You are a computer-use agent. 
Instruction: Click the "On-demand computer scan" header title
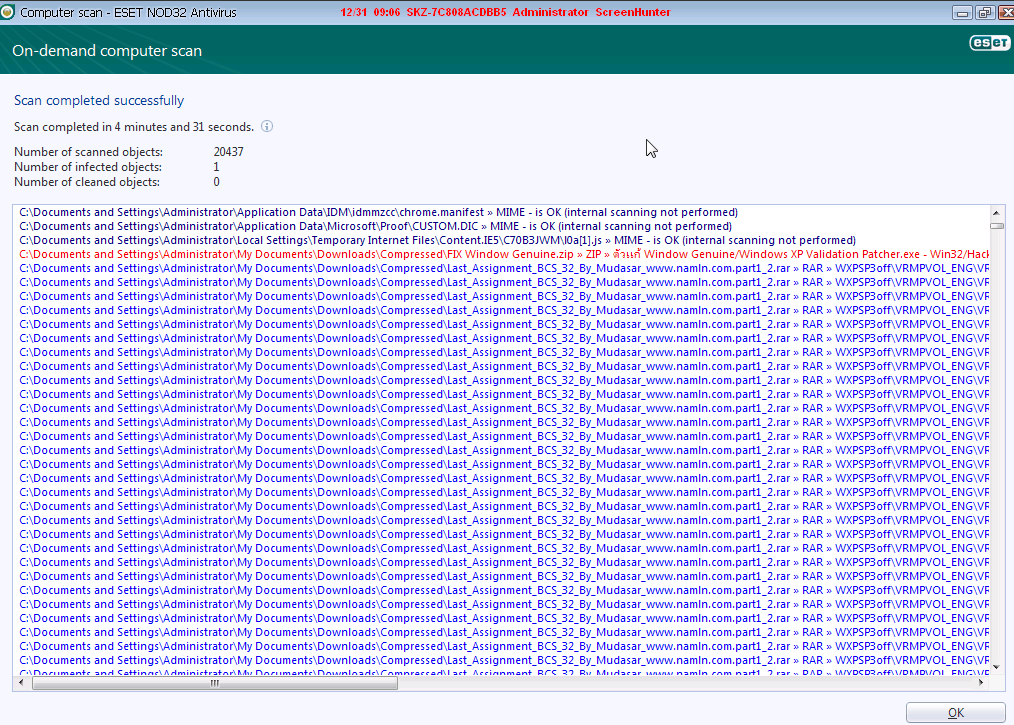(x=107, y=50)
